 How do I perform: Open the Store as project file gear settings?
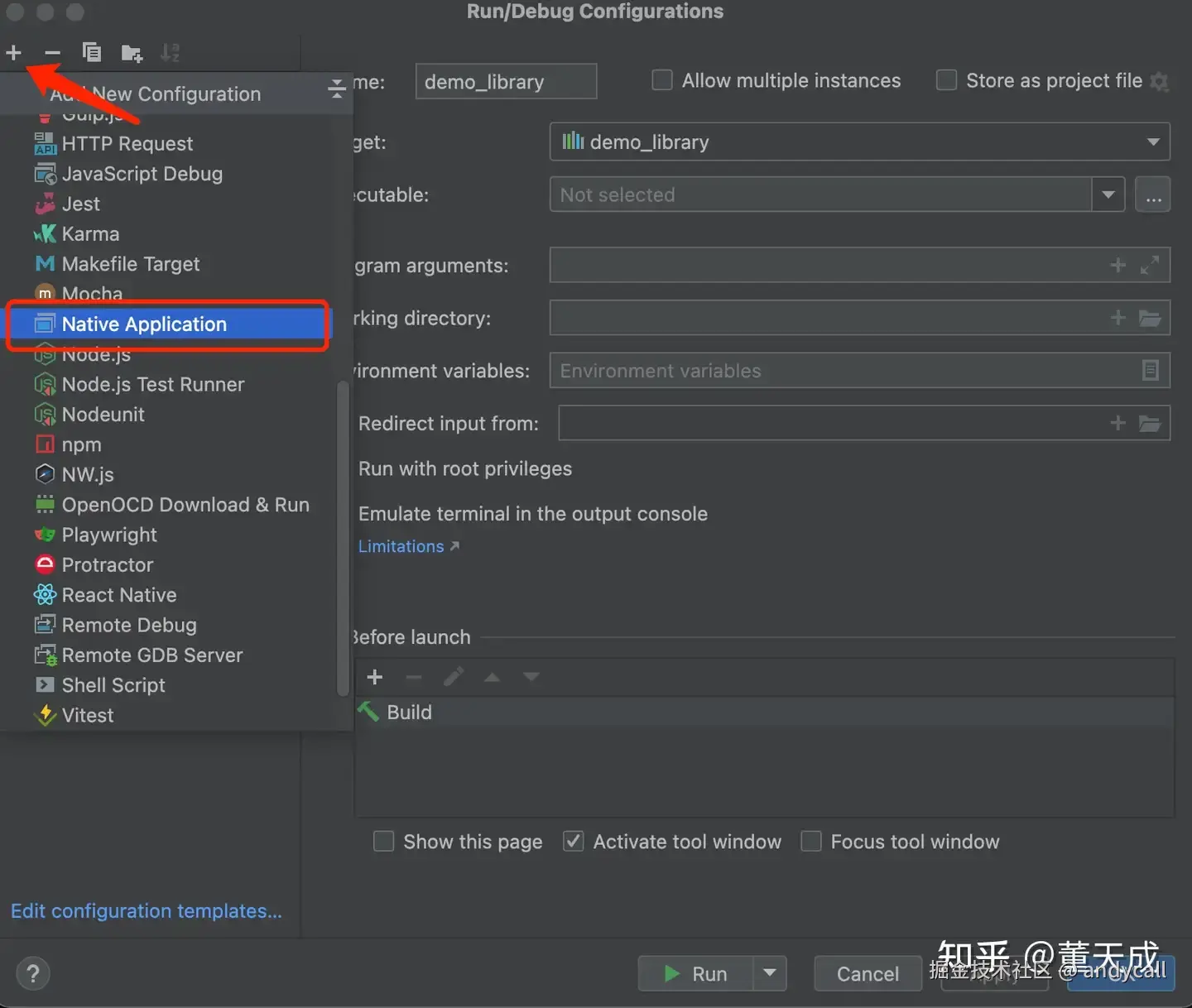[1160, 81]
